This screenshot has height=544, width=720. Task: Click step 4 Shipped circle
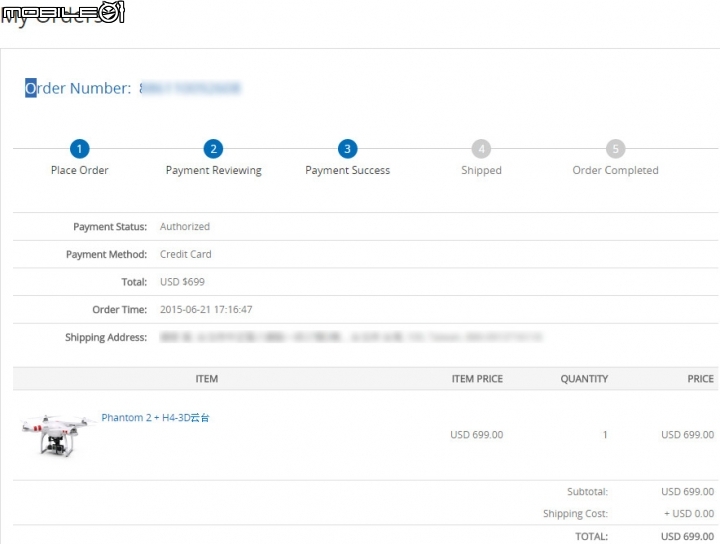tap(481, 149)
